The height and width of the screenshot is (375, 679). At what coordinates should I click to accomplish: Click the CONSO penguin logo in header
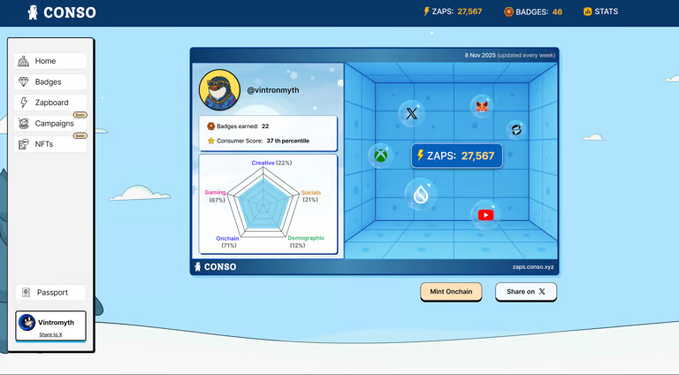(61, 12)
